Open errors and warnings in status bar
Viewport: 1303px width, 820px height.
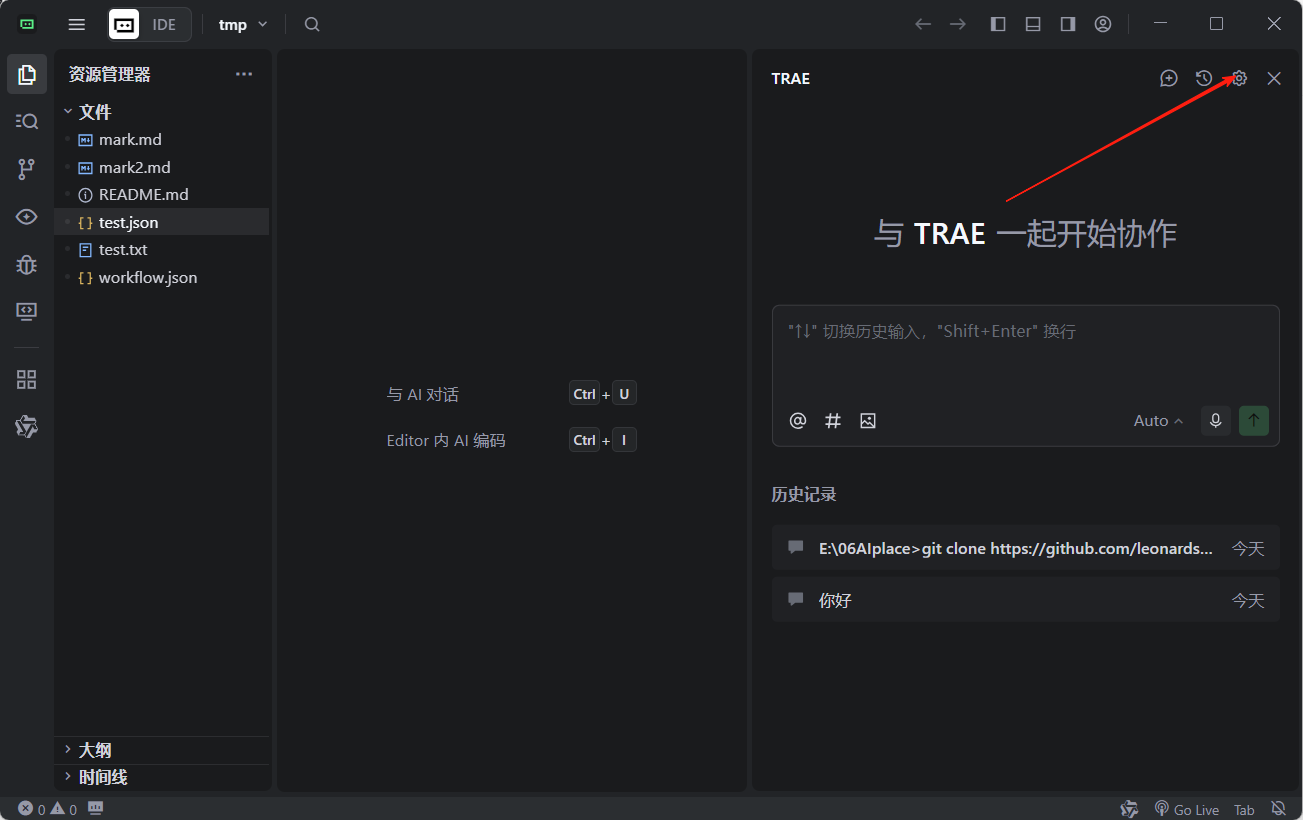(x=47, y=809)
